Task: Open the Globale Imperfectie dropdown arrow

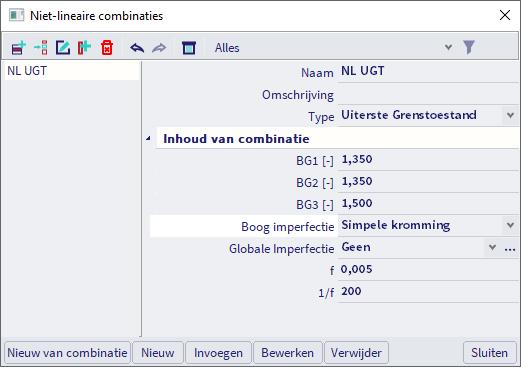Action: [x=492, y=247]
